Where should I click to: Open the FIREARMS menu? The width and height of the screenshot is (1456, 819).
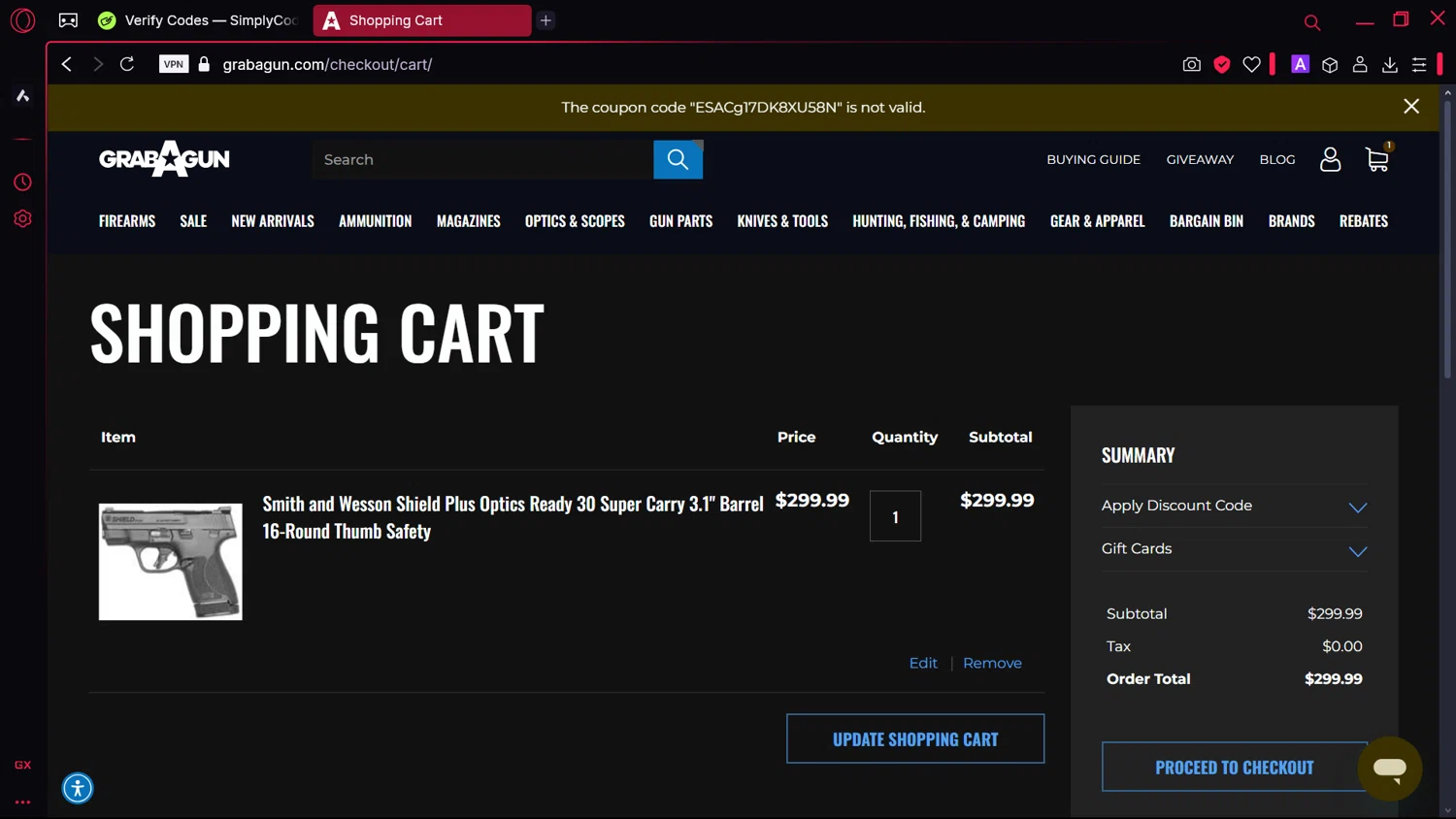point(127,221)
